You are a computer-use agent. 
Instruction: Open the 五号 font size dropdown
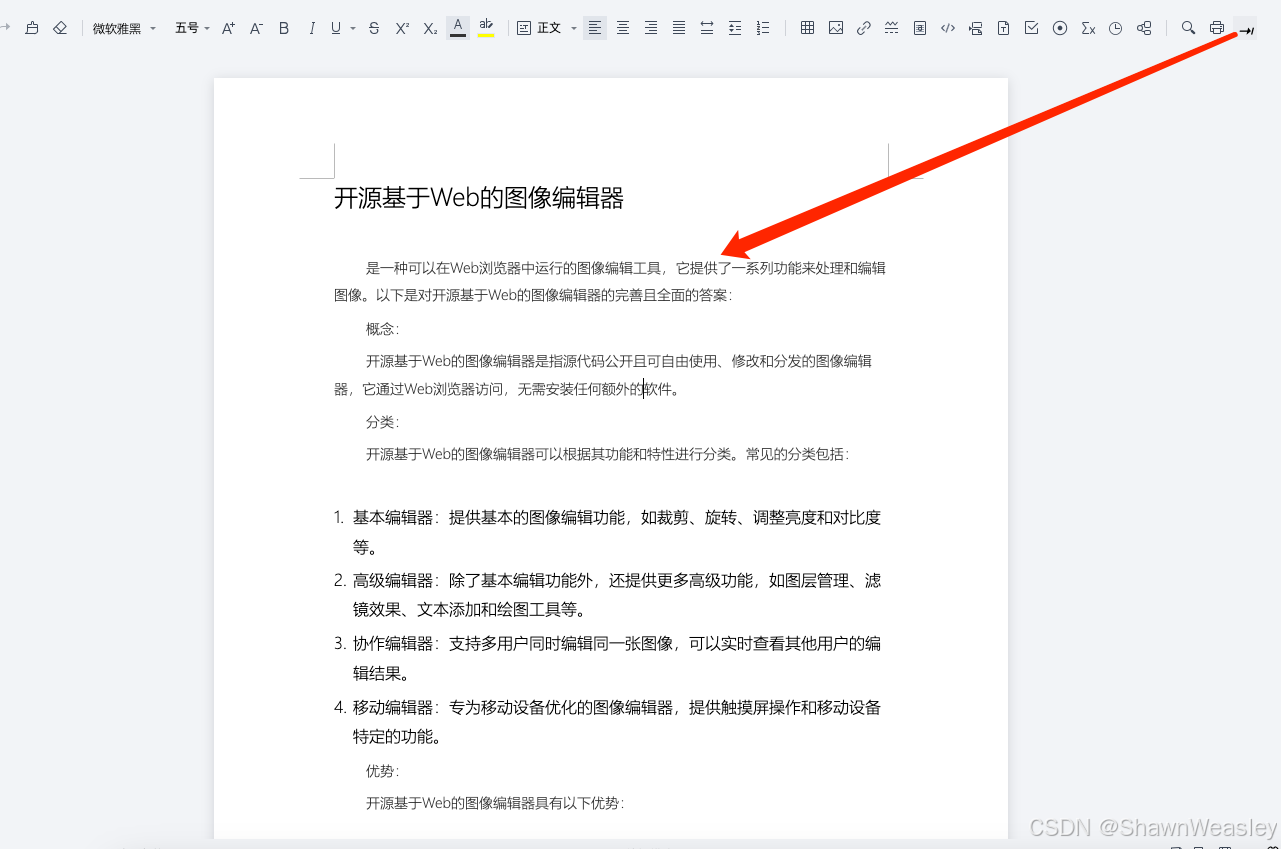pos(192,28)
